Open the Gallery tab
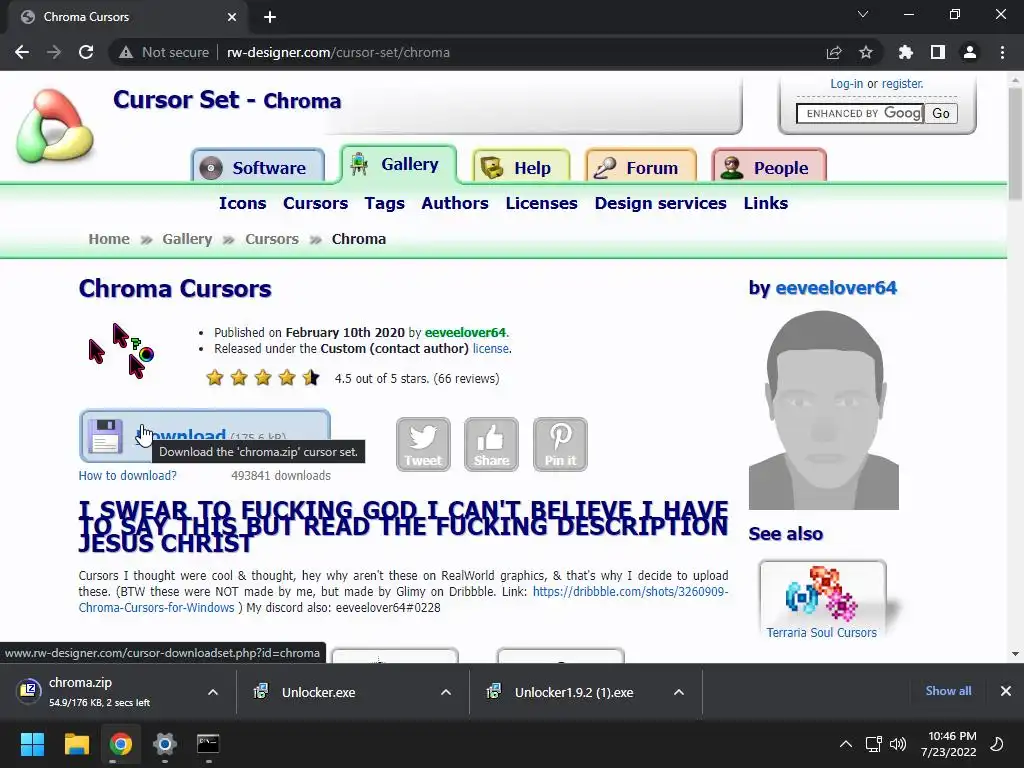The width and height of the screenshot is (1024, 768). point(398,164)
